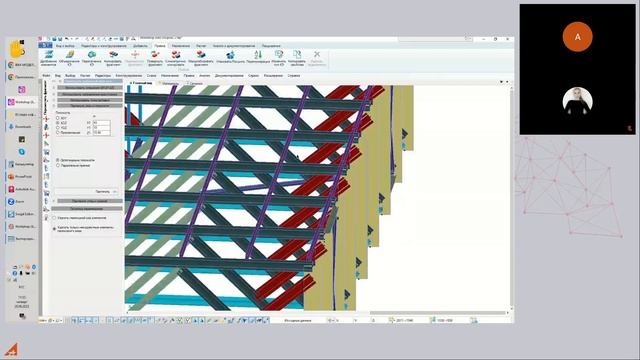Toggle the Удалять только option at panel bottom
Screen dimensions: 640x360
pyautogui.click(x=54, y=229)
